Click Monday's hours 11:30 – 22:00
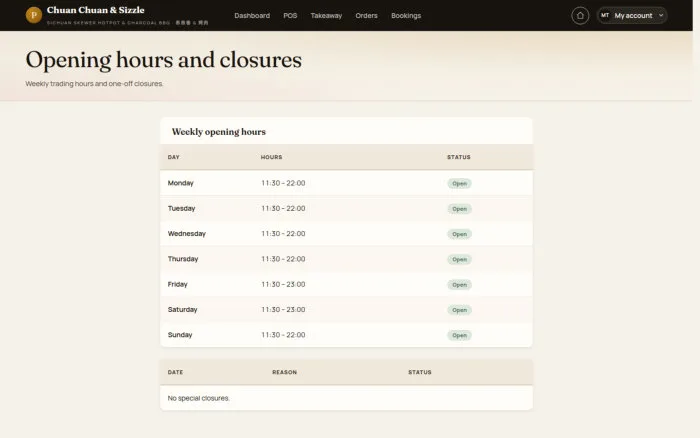The width and height of the screenshot is (700, 438). 283,183
